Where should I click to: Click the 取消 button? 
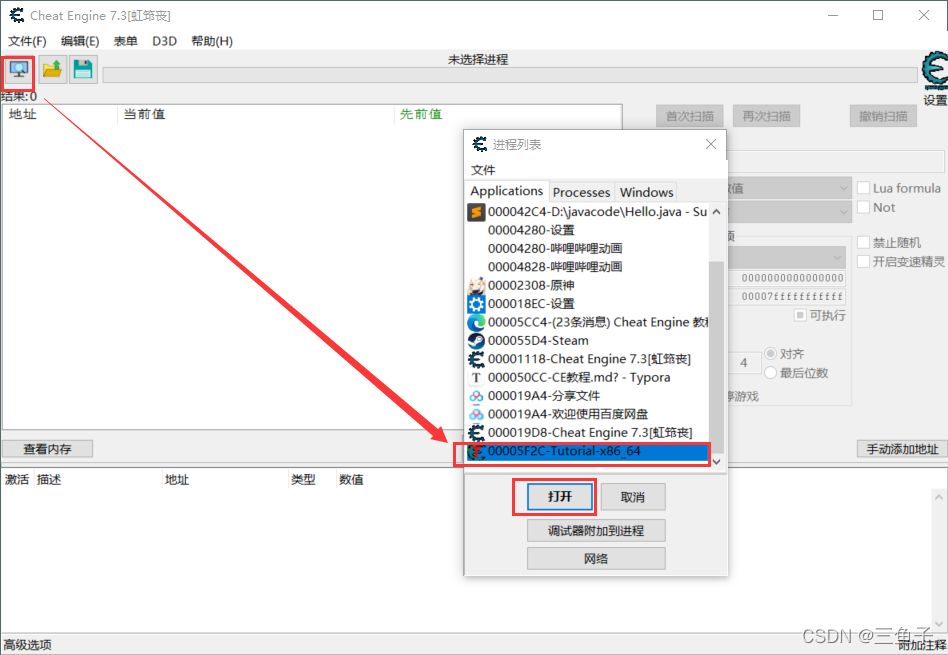(x=633, y=497)
